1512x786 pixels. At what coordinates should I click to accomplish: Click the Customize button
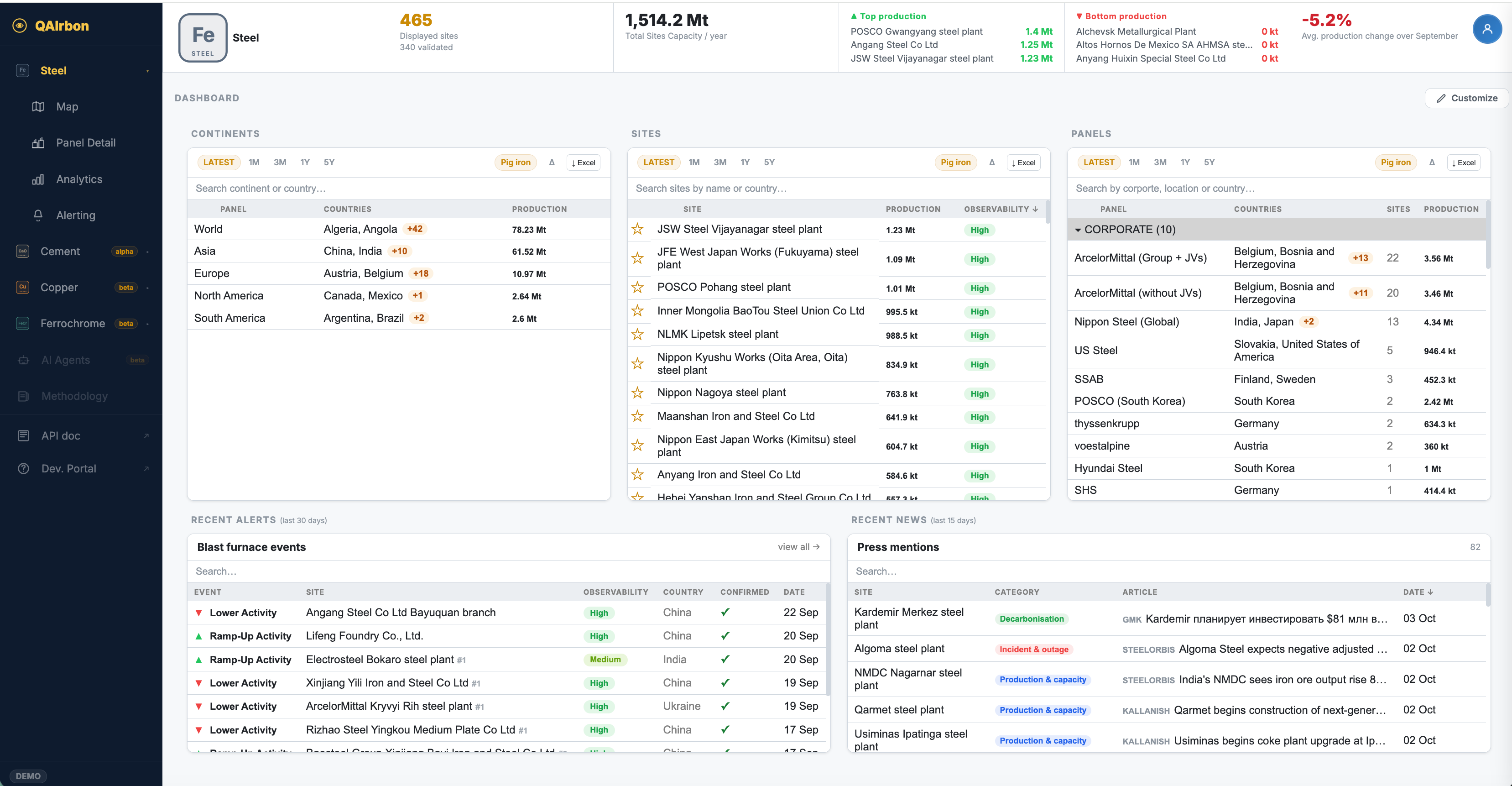click(x=1466, y=98)
